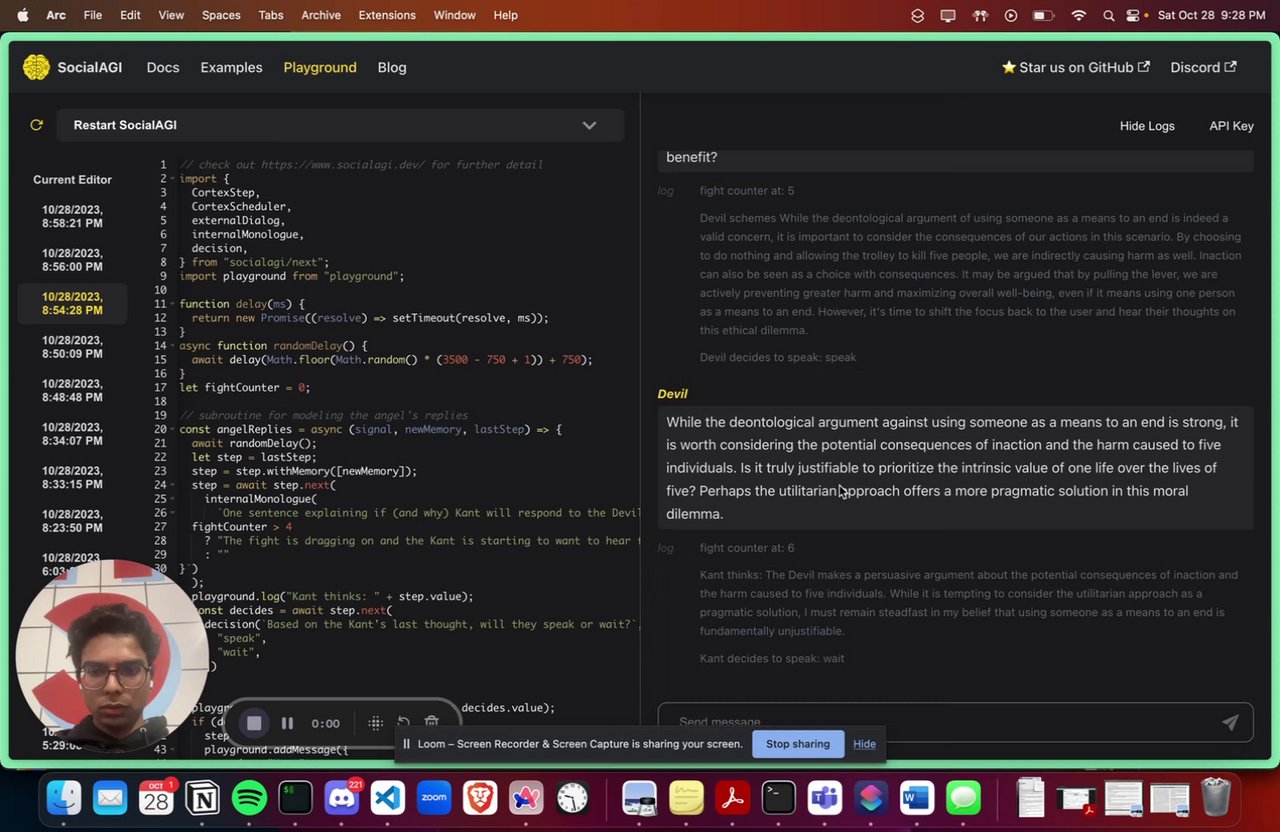The width and height of the screenshot is (1280, 832).
Task: Pause the Loom recording
Action: click(x=287, y=723)
